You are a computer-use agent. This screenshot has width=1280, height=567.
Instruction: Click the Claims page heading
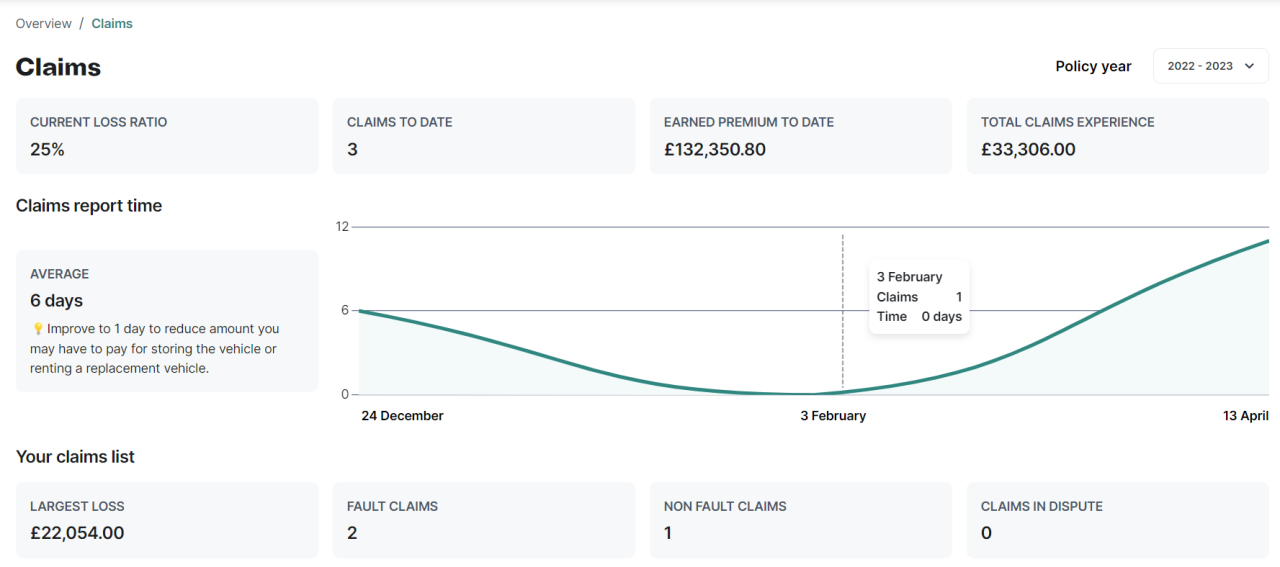58,67
